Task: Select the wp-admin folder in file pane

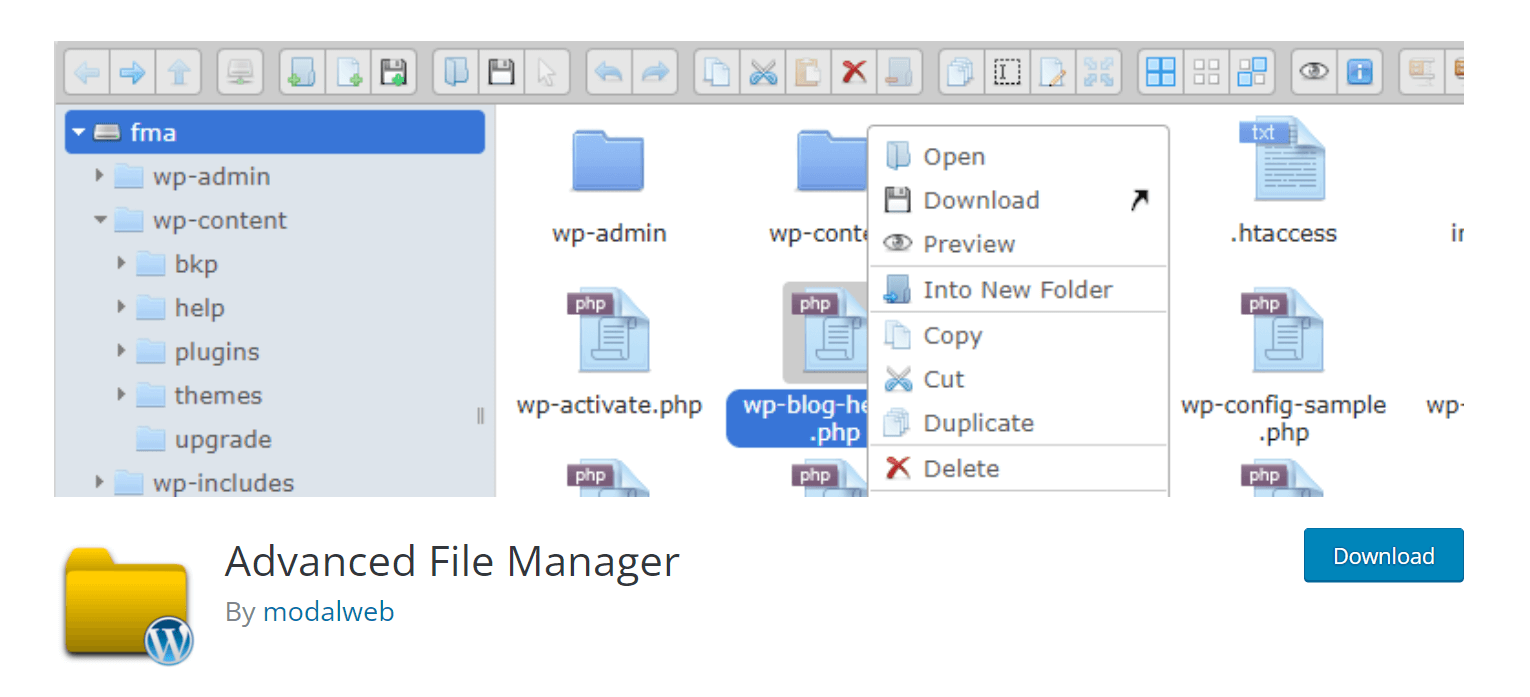Action: click(x=608, y=185)
